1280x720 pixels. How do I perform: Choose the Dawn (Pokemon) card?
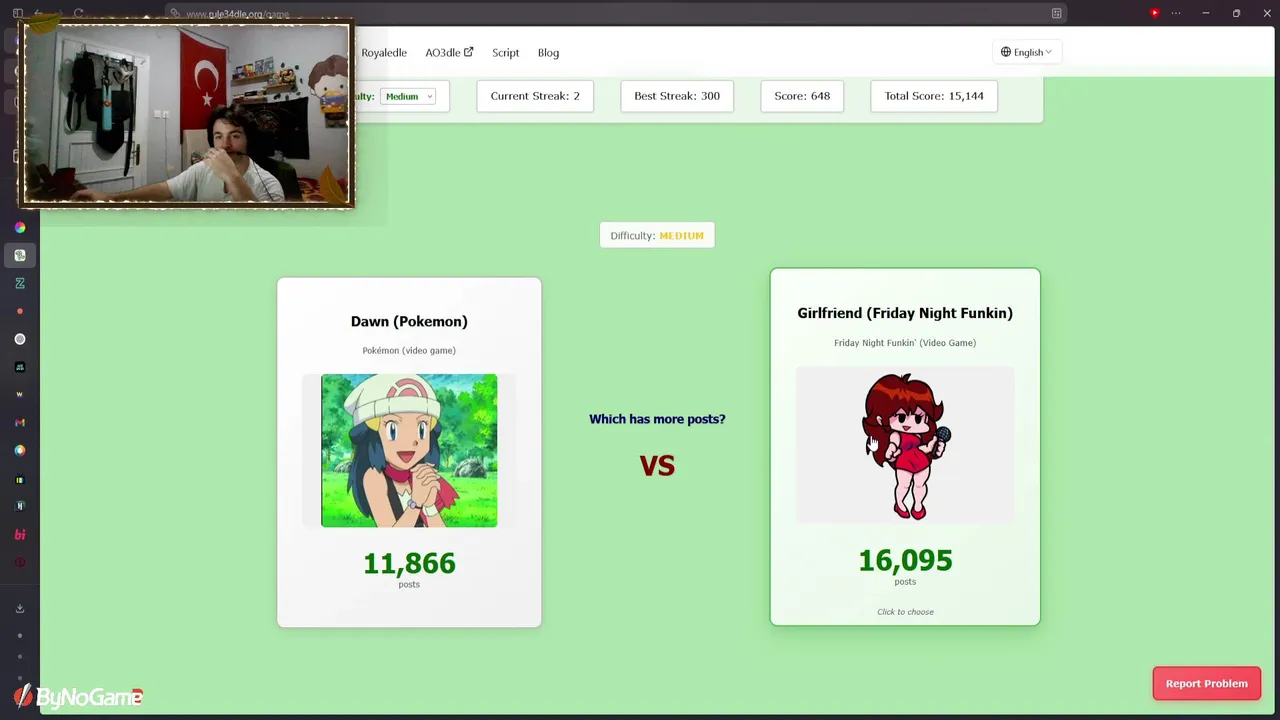pos(409,452)
